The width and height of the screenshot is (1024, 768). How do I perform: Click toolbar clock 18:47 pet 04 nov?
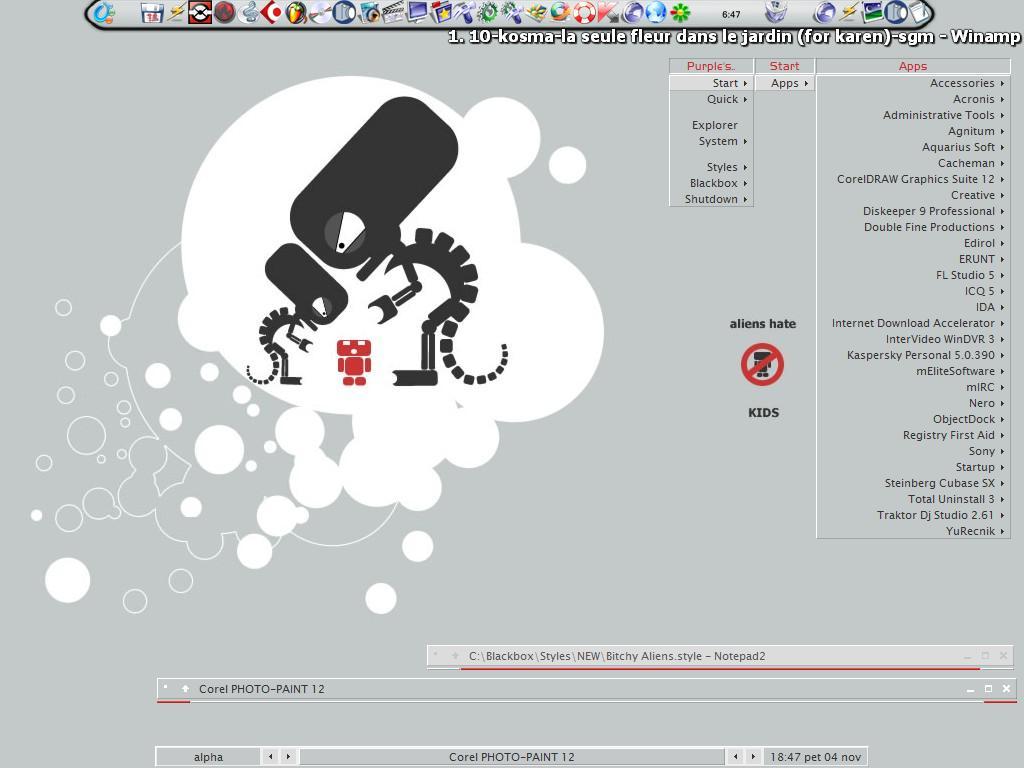tap(815, 757)
